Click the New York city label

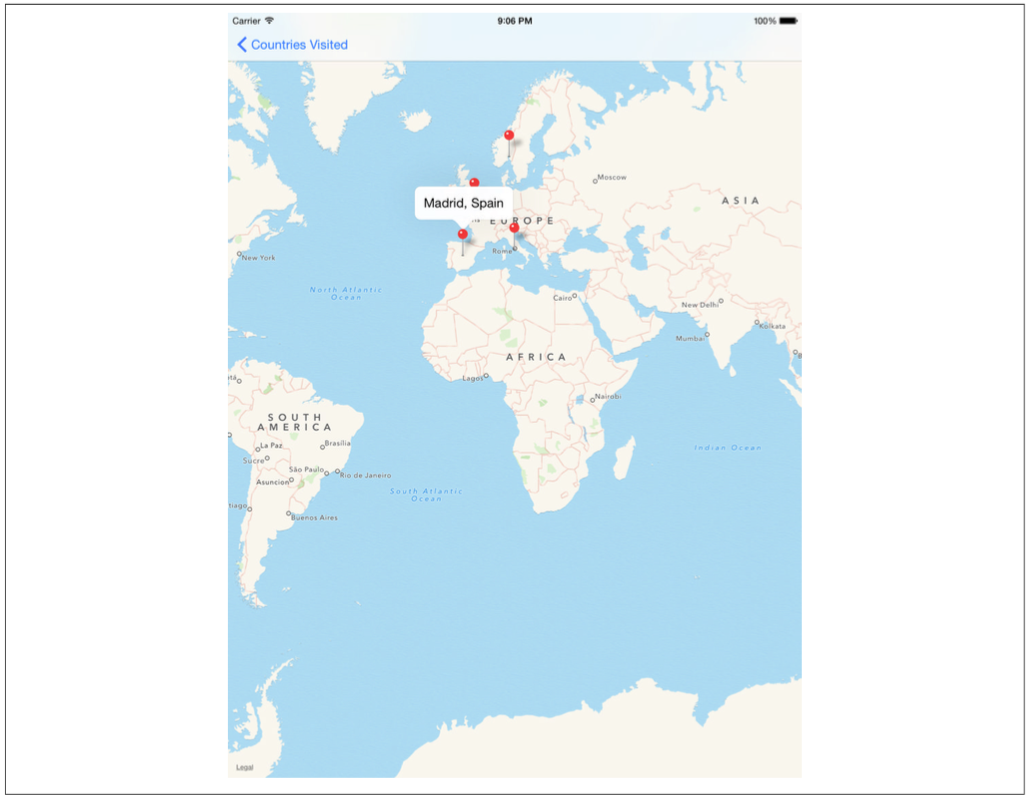tap(258, 257)
